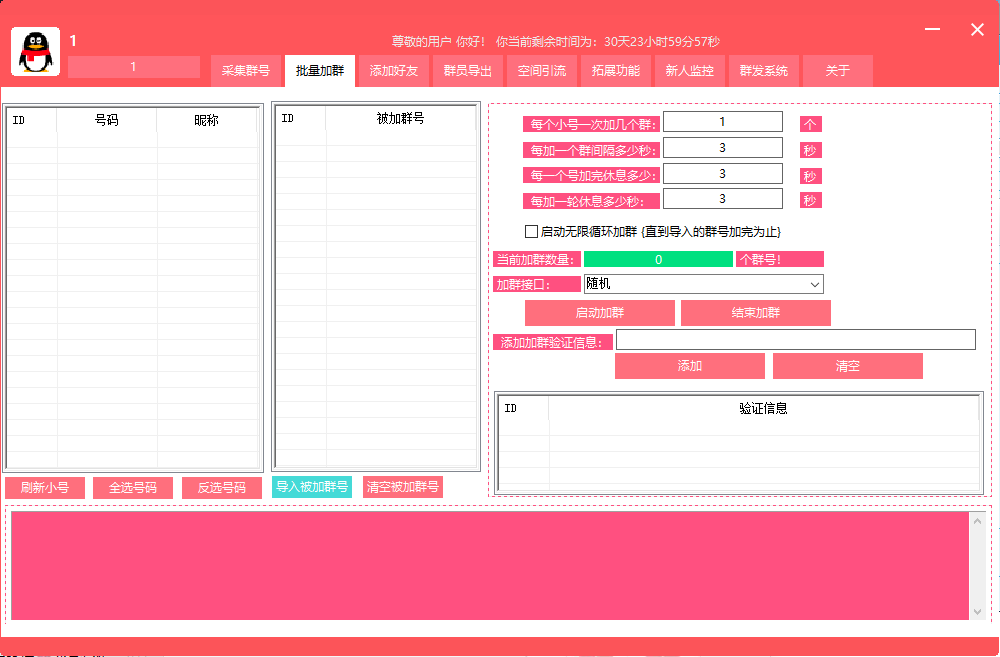Go to the 群员导出 tab
Image resolution: width=1000 pixels, height=657 pixels.
click(467, 71)
